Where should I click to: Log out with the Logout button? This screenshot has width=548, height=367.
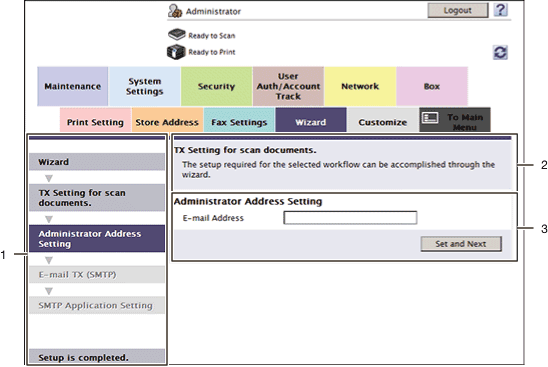click(457, 10)
